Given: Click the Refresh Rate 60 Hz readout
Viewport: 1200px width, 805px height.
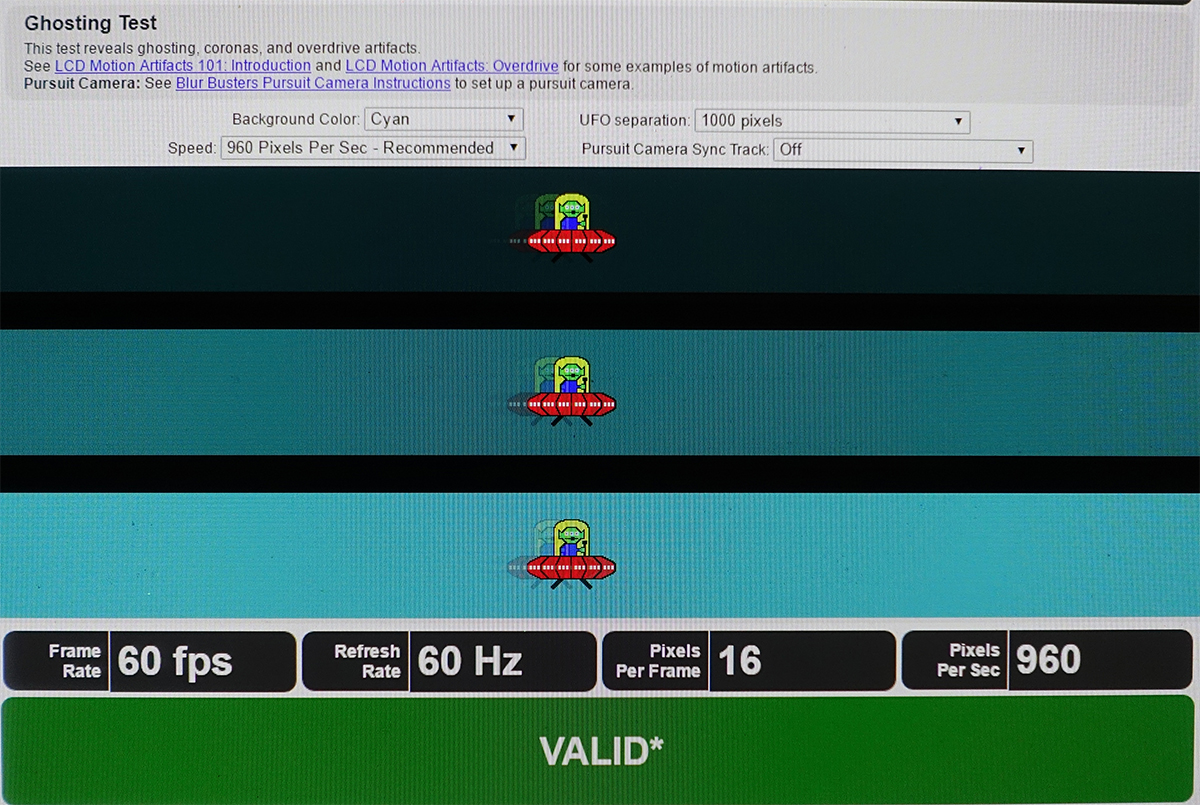Looking at the screenshot, I should 449,661.
